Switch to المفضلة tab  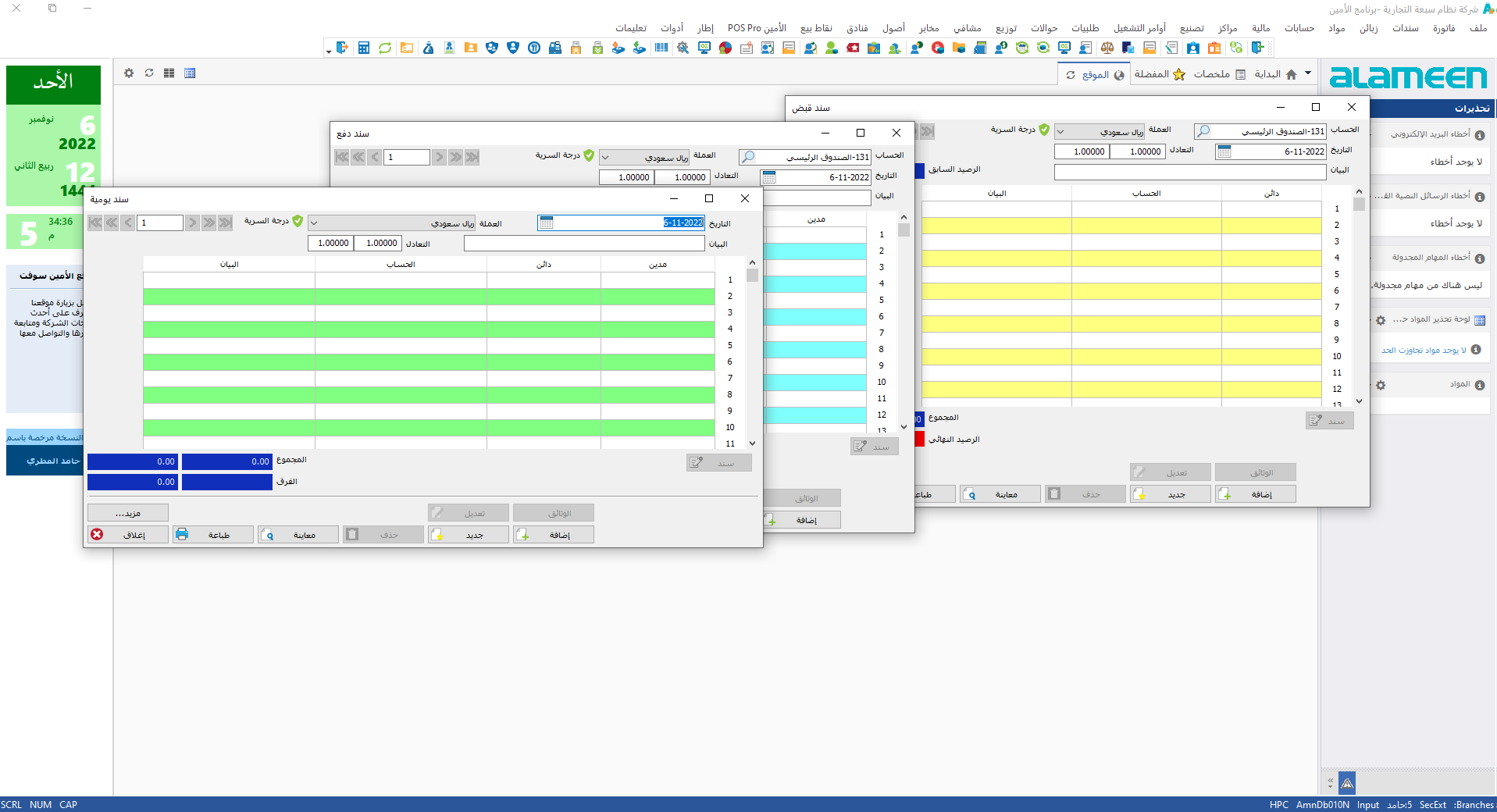click(x=1160, y=74)
